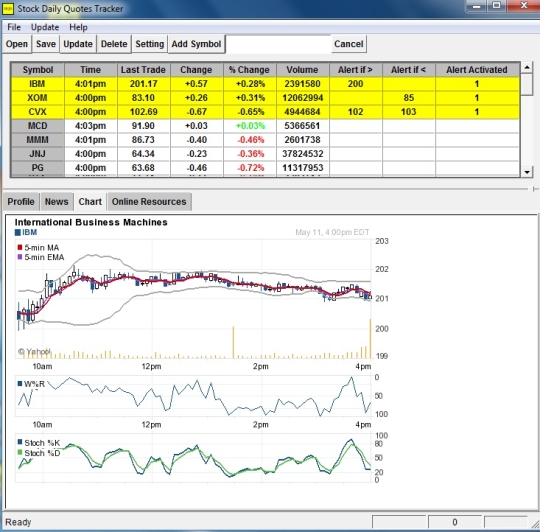Click CVX Alert if < cell 103

(408, 112)
